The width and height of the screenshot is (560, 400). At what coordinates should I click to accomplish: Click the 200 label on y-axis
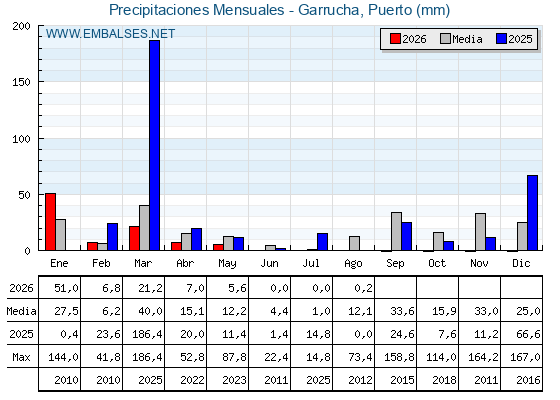(21, 26)
